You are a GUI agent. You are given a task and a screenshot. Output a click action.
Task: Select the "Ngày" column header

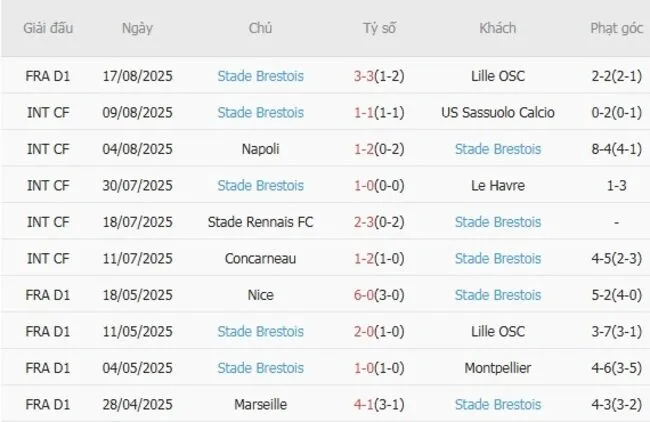pos(137,28)
